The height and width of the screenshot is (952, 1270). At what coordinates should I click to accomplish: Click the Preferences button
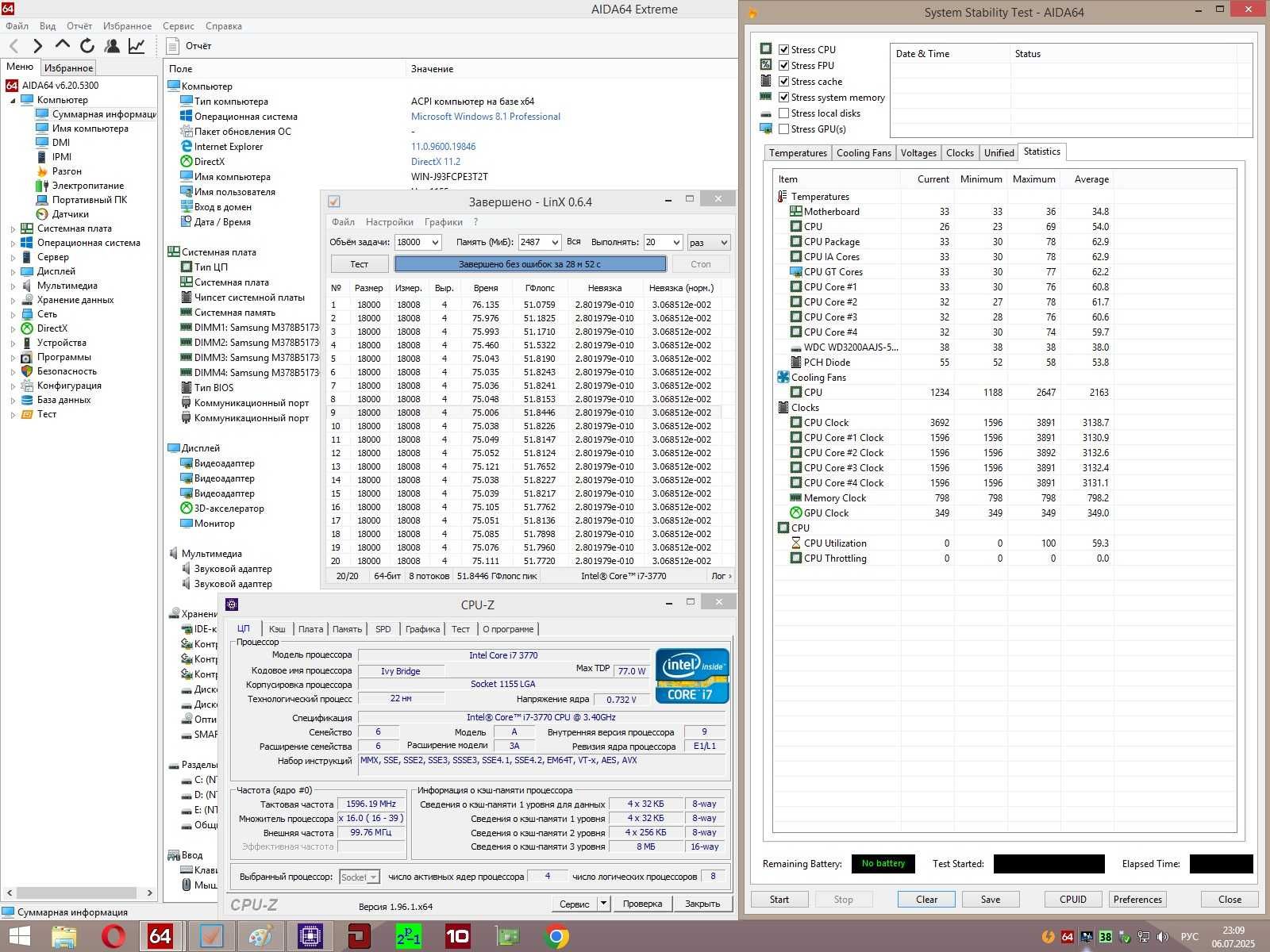1137,899
